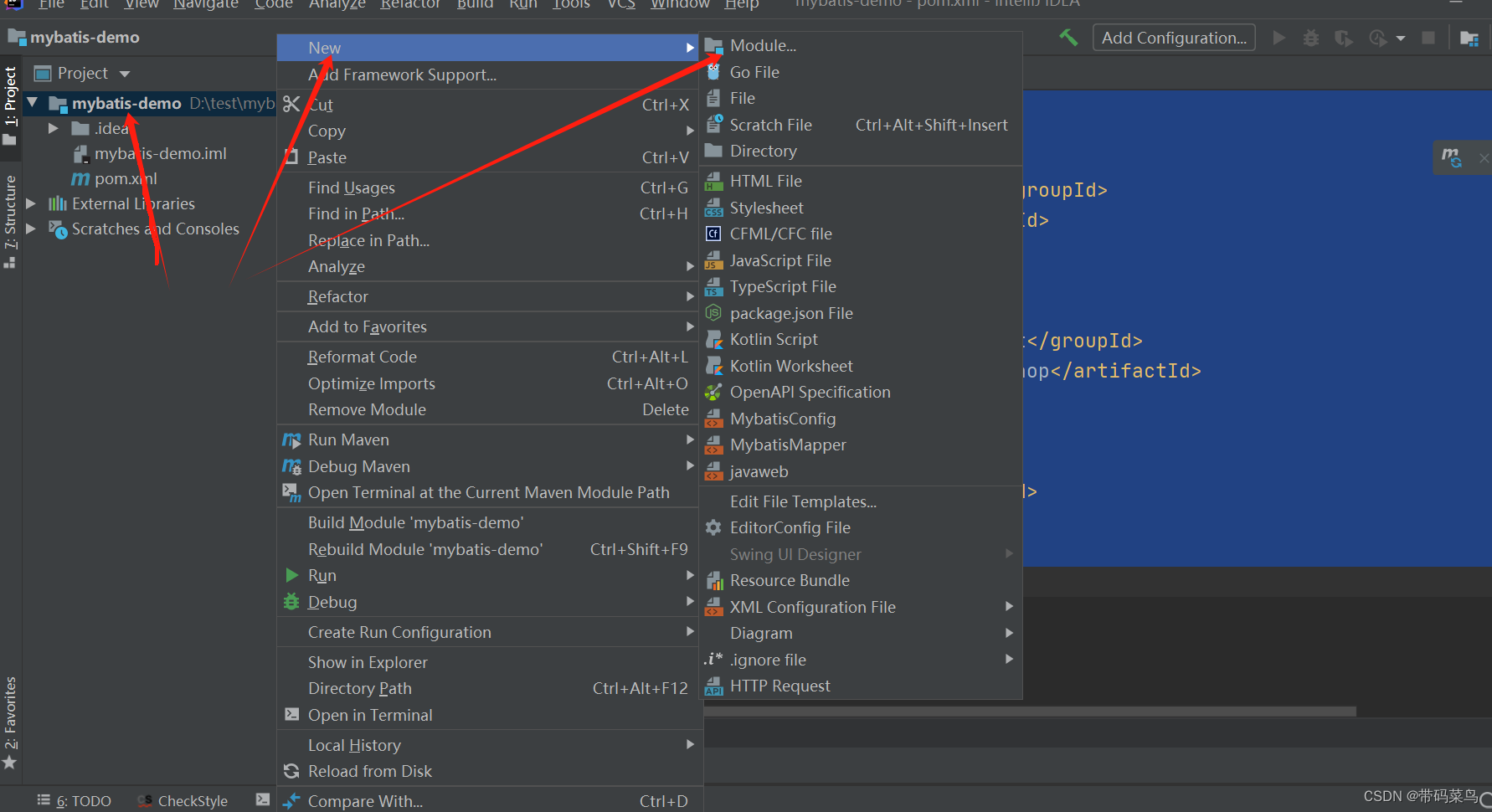Click the Run Maven icon
This screenshot has height=812, width=1492.
(x=291, y=440)
